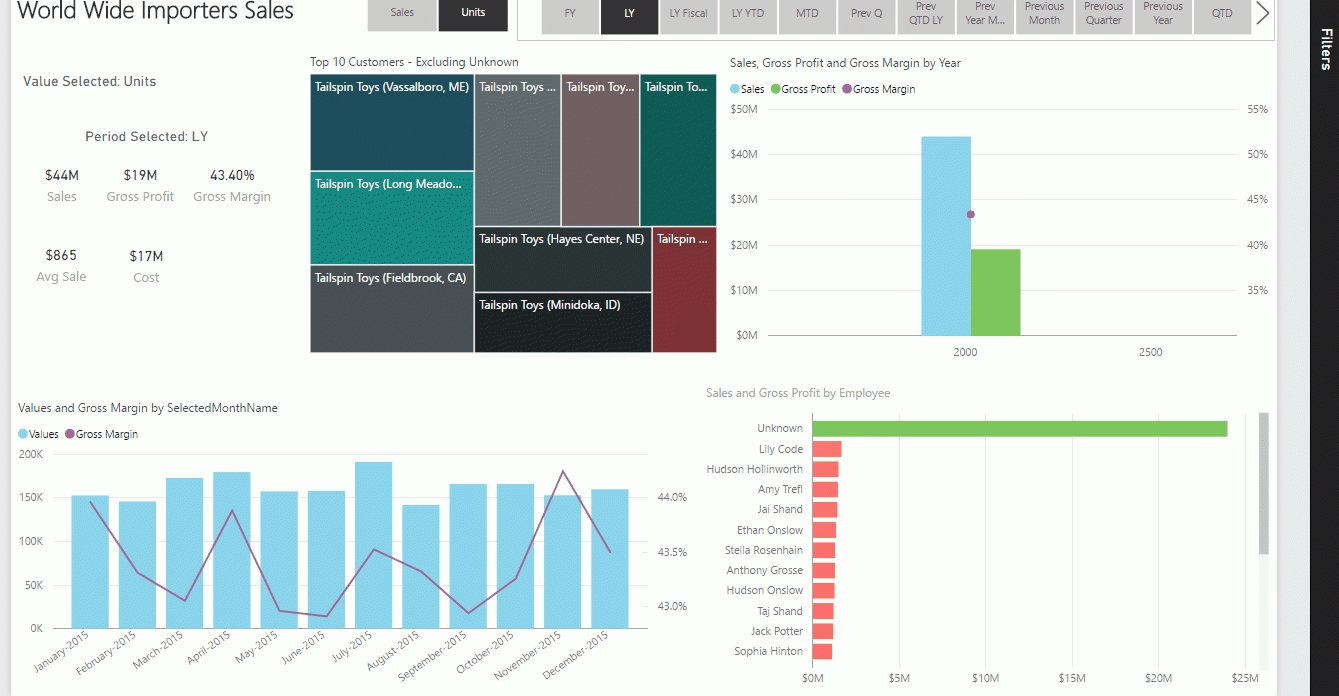1339x696 pixels.
Task: Select the Vassalboro, ME treemap tile
Action: (x=392, y=122)
